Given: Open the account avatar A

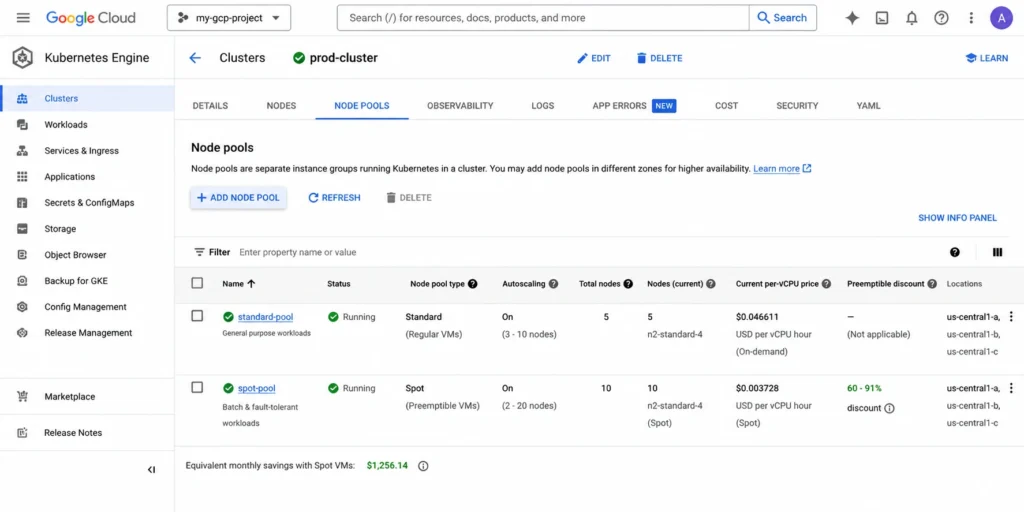Looking at the screenshot, I should 1001,18.
